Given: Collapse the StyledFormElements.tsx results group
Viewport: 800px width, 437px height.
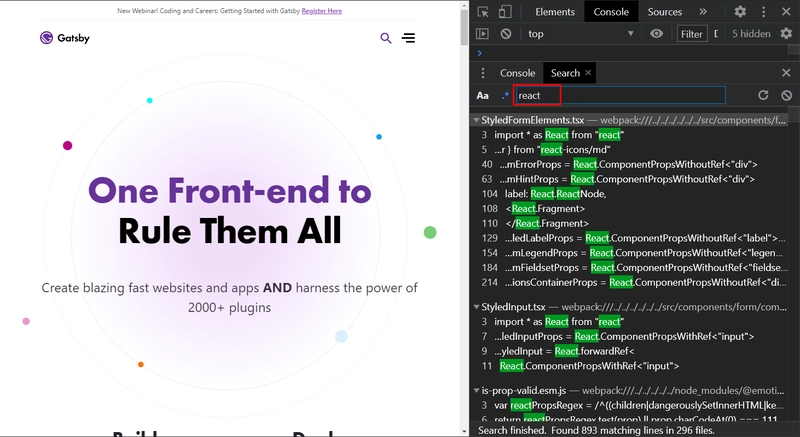Looking at the screenshot, I should tap(476, 120).
